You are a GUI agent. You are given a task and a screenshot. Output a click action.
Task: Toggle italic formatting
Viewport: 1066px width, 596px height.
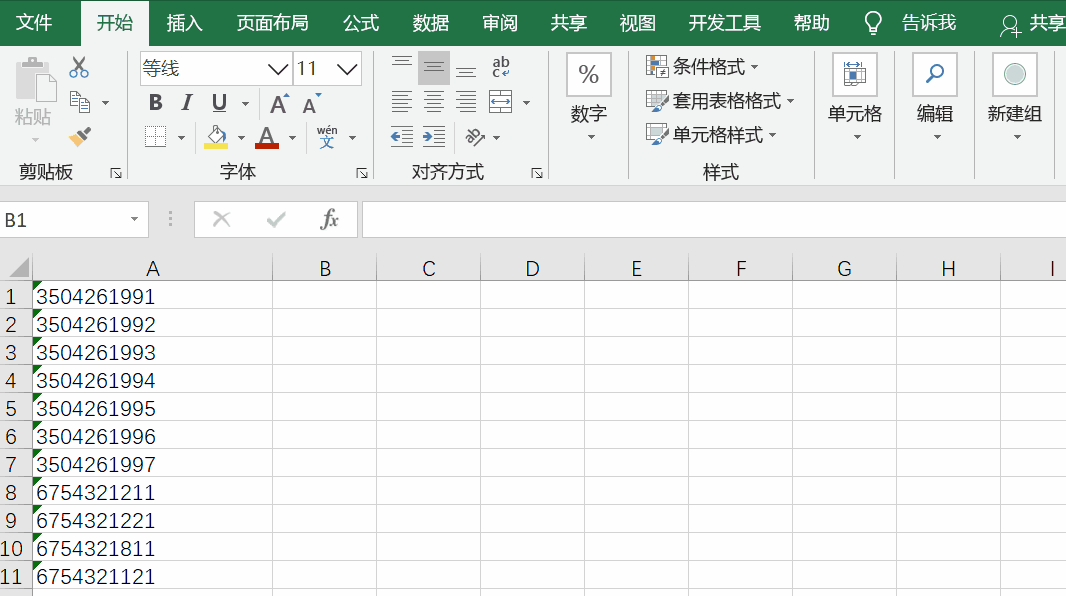(187, 103)
